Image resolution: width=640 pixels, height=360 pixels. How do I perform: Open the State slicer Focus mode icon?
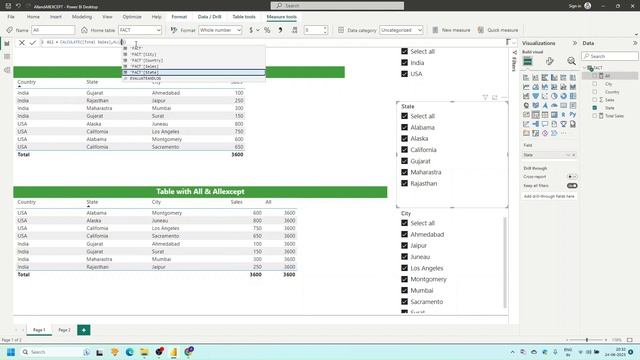[495, 97]
